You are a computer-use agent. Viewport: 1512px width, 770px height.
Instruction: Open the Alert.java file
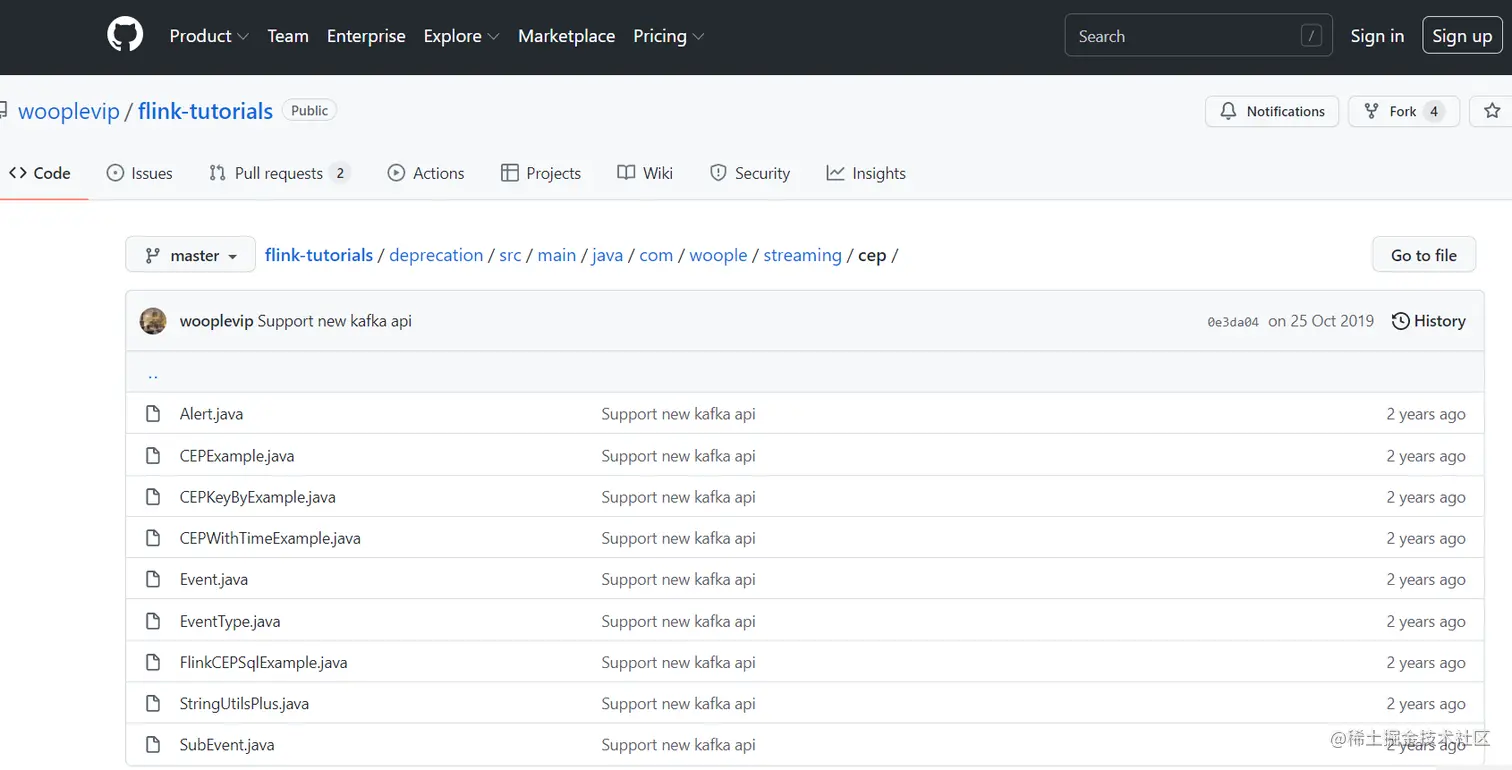pos(211,414)
